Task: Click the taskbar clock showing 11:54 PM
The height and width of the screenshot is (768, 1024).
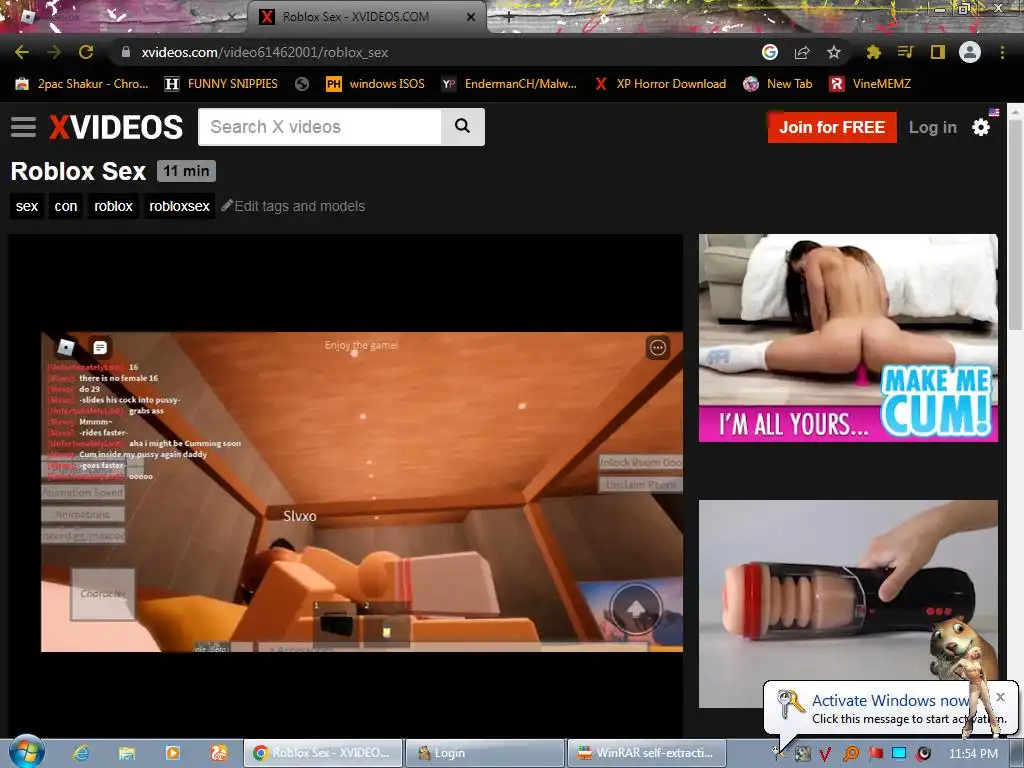Action: (973, 754)
